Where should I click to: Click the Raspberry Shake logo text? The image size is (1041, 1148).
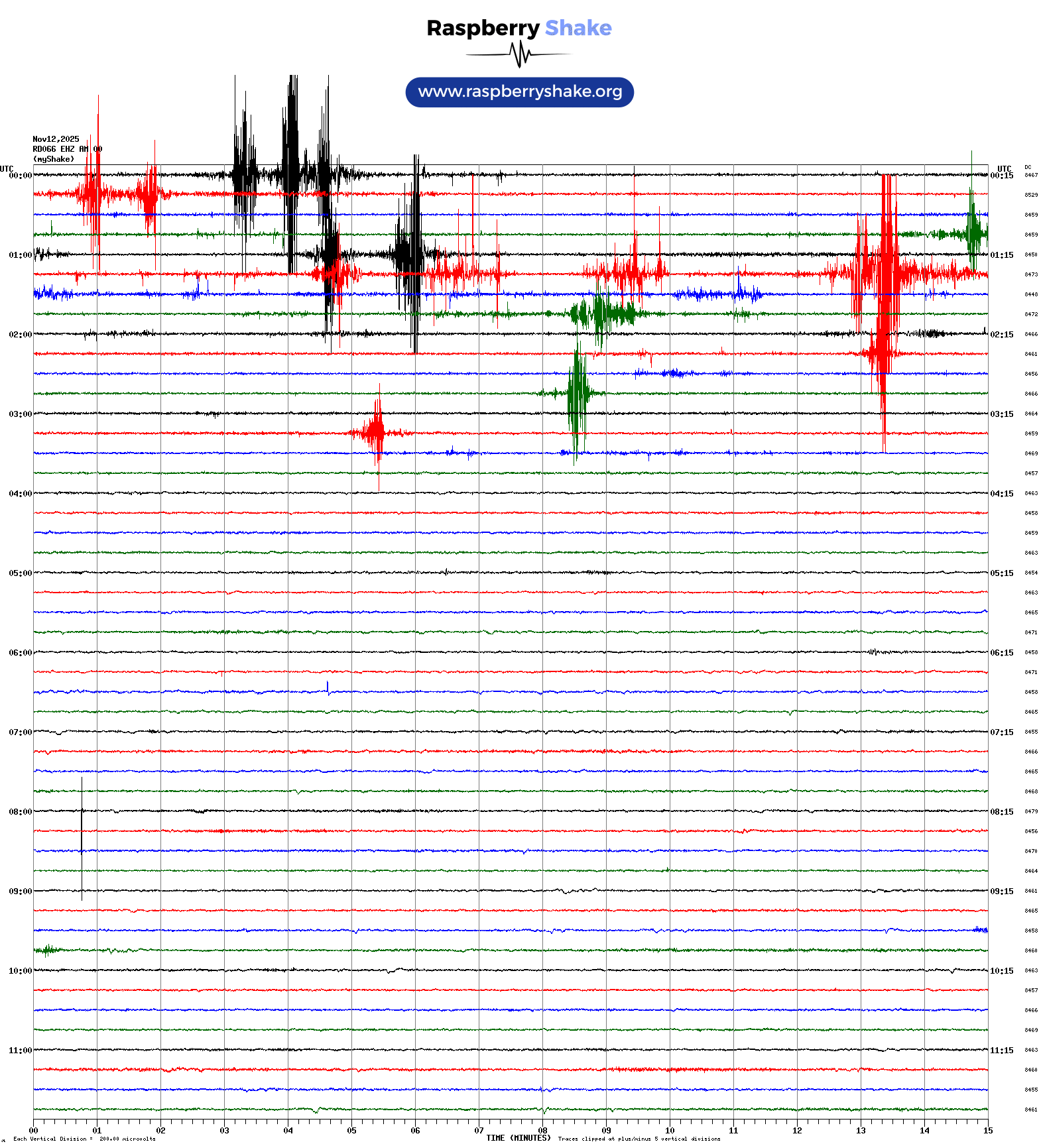519,28
